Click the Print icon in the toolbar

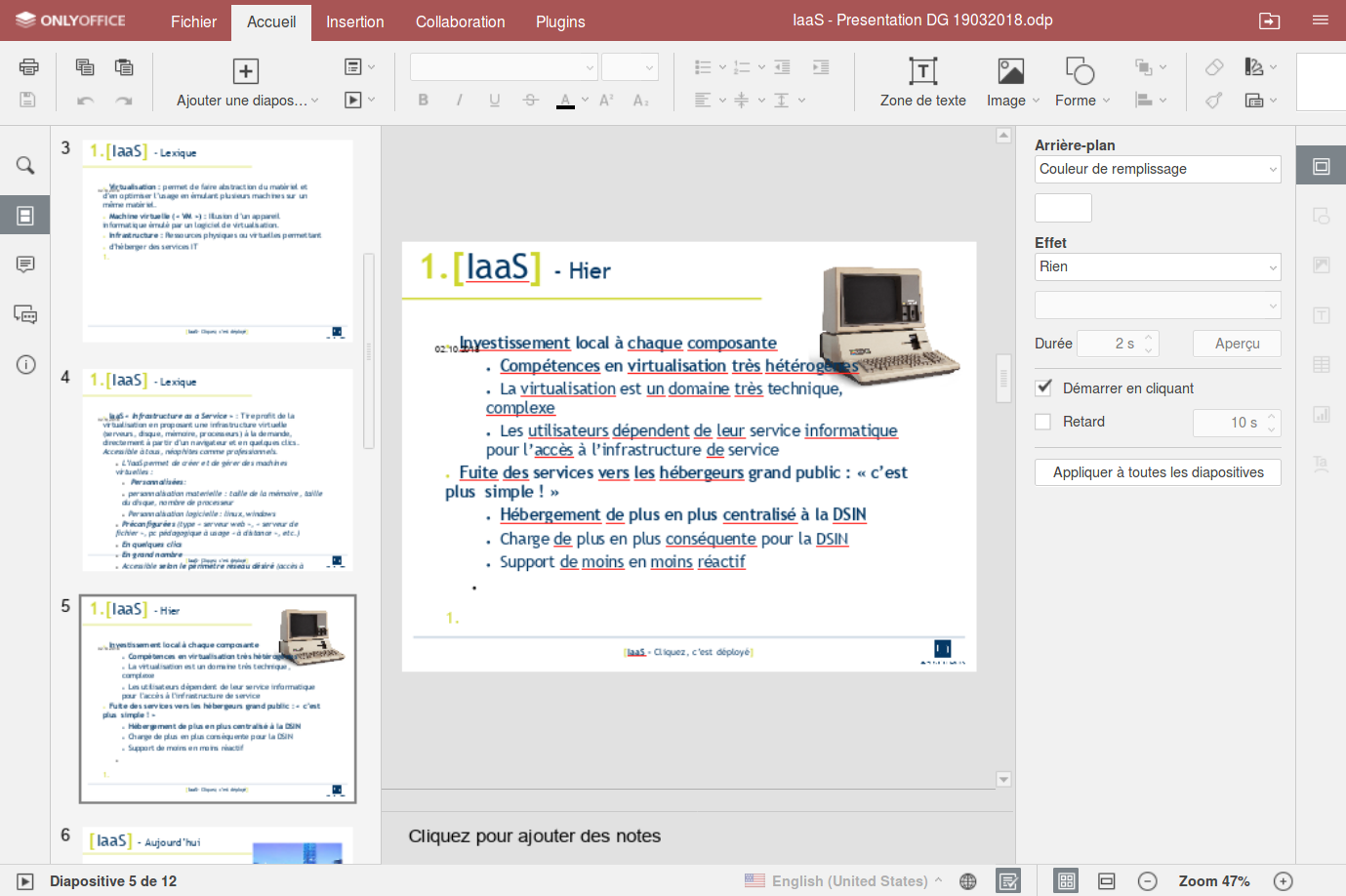tap(28, 66)
